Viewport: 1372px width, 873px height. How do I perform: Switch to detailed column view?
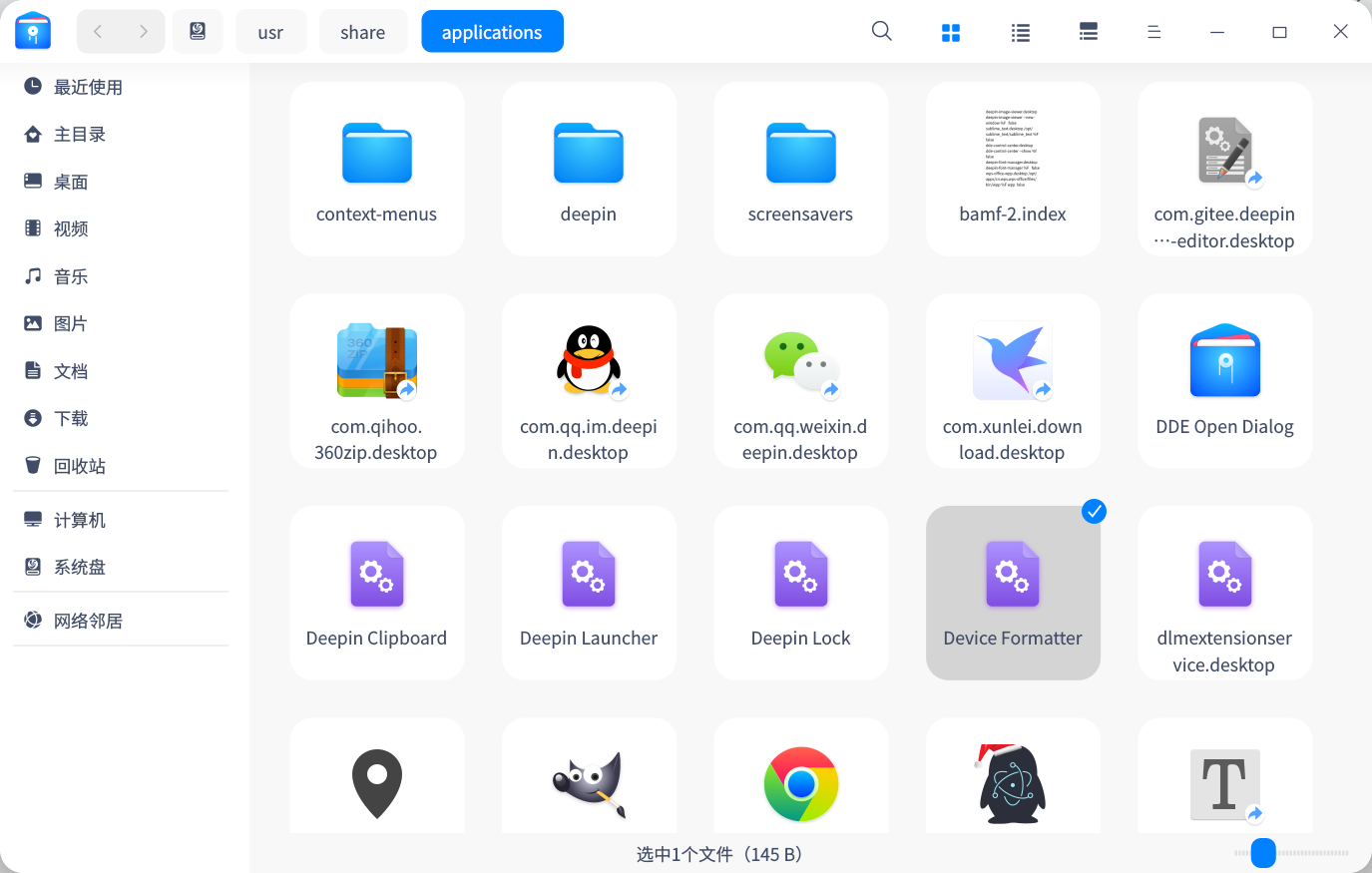coord(1089,33)
